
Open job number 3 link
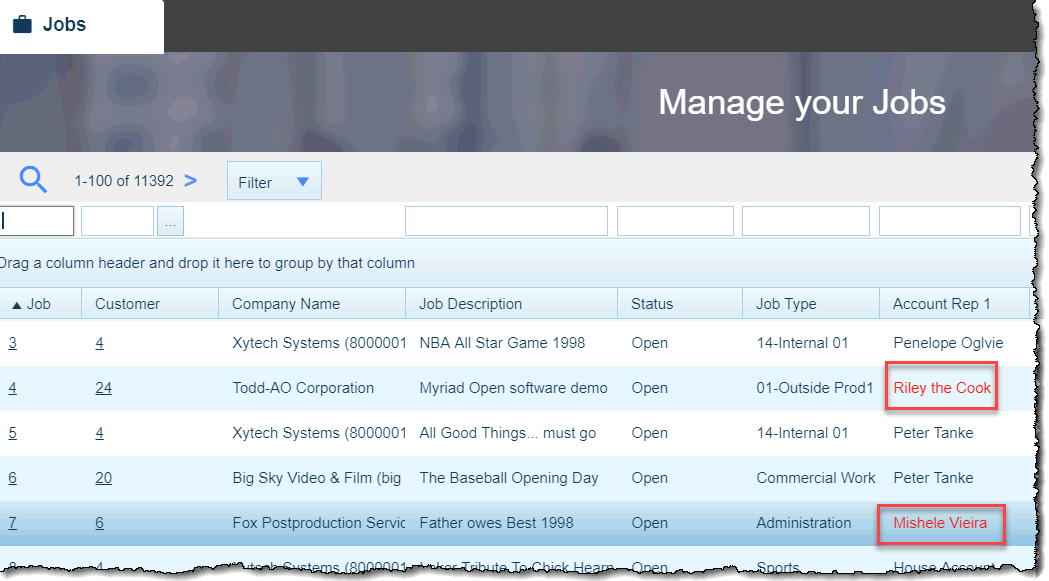pos(13,343)
